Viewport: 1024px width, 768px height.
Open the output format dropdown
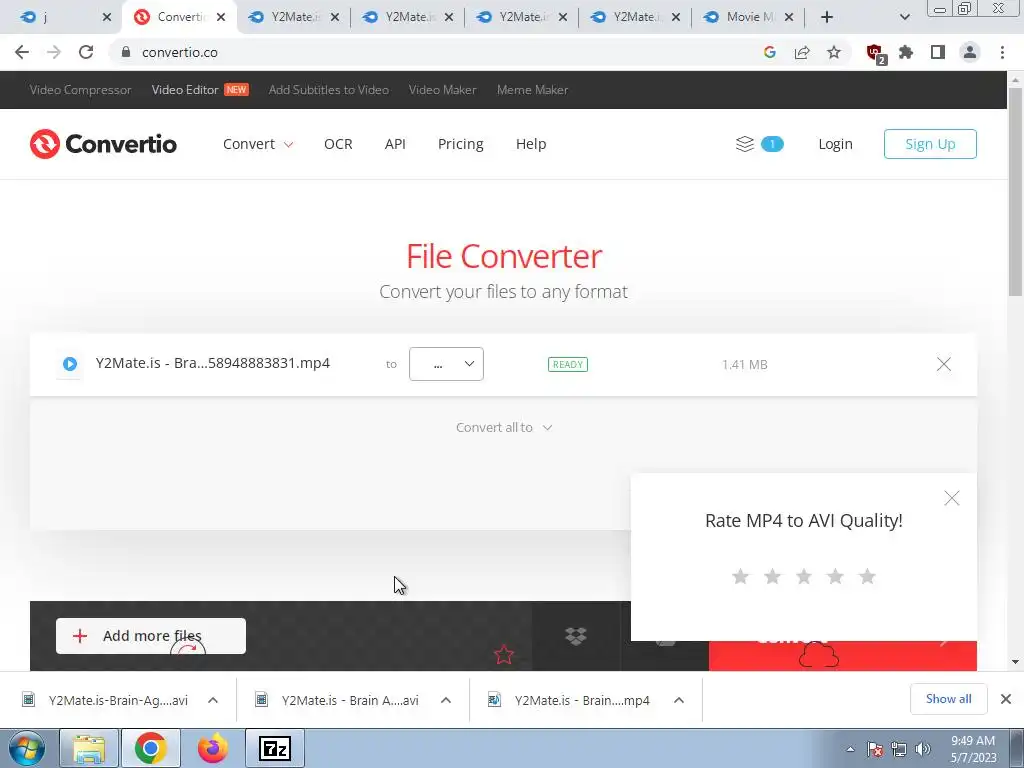coord(446,364)
